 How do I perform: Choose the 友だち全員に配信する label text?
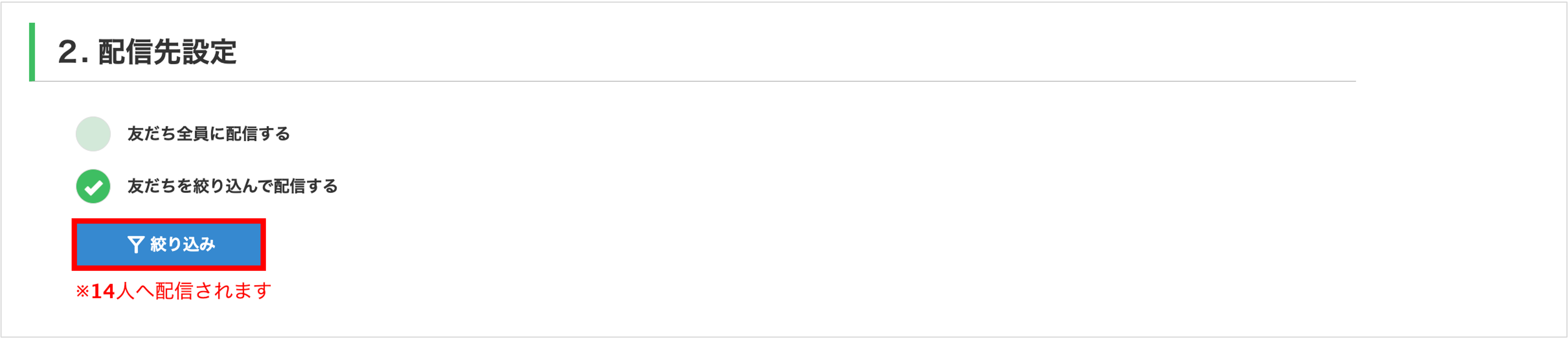point(208,134)
